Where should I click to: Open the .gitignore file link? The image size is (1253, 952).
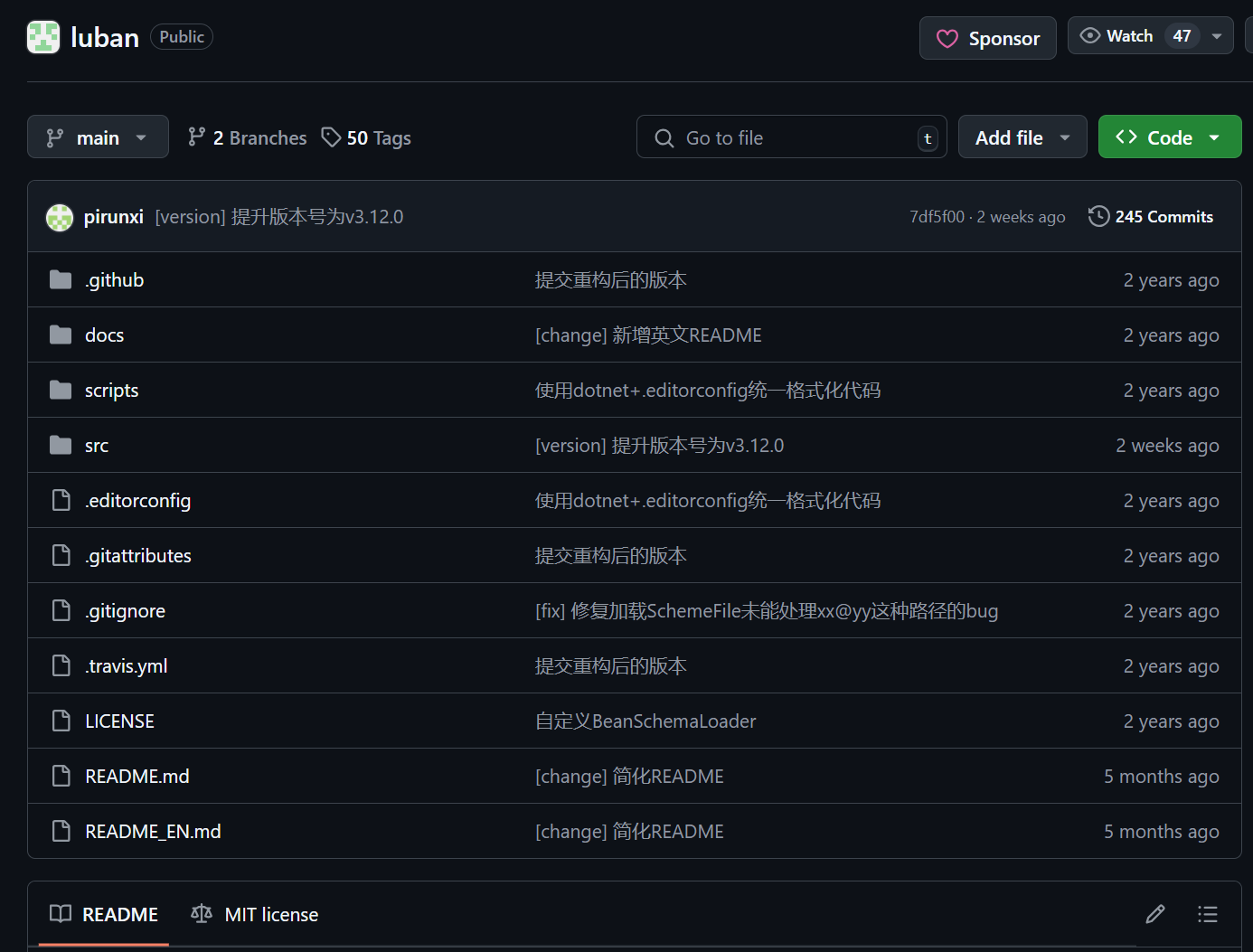(125, 610)
